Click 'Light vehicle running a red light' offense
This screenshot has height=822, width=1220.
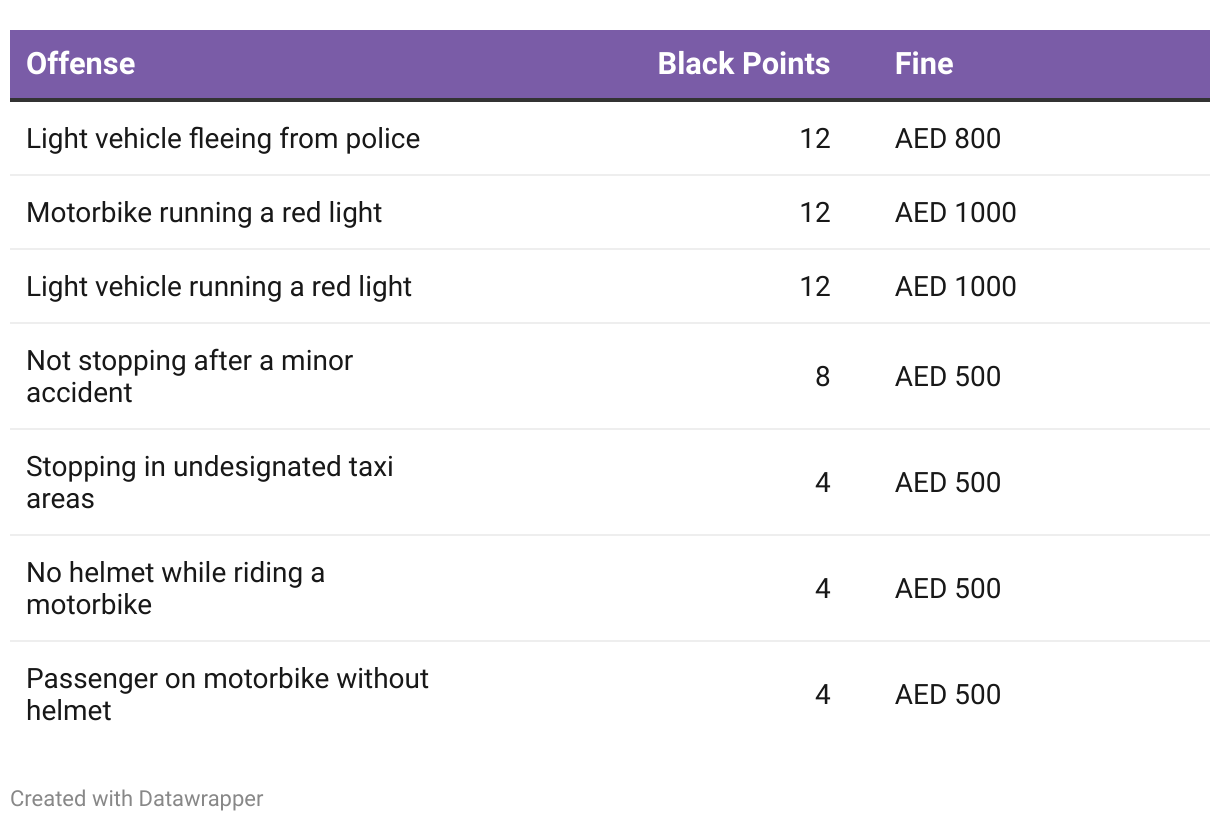coord(219,286)
